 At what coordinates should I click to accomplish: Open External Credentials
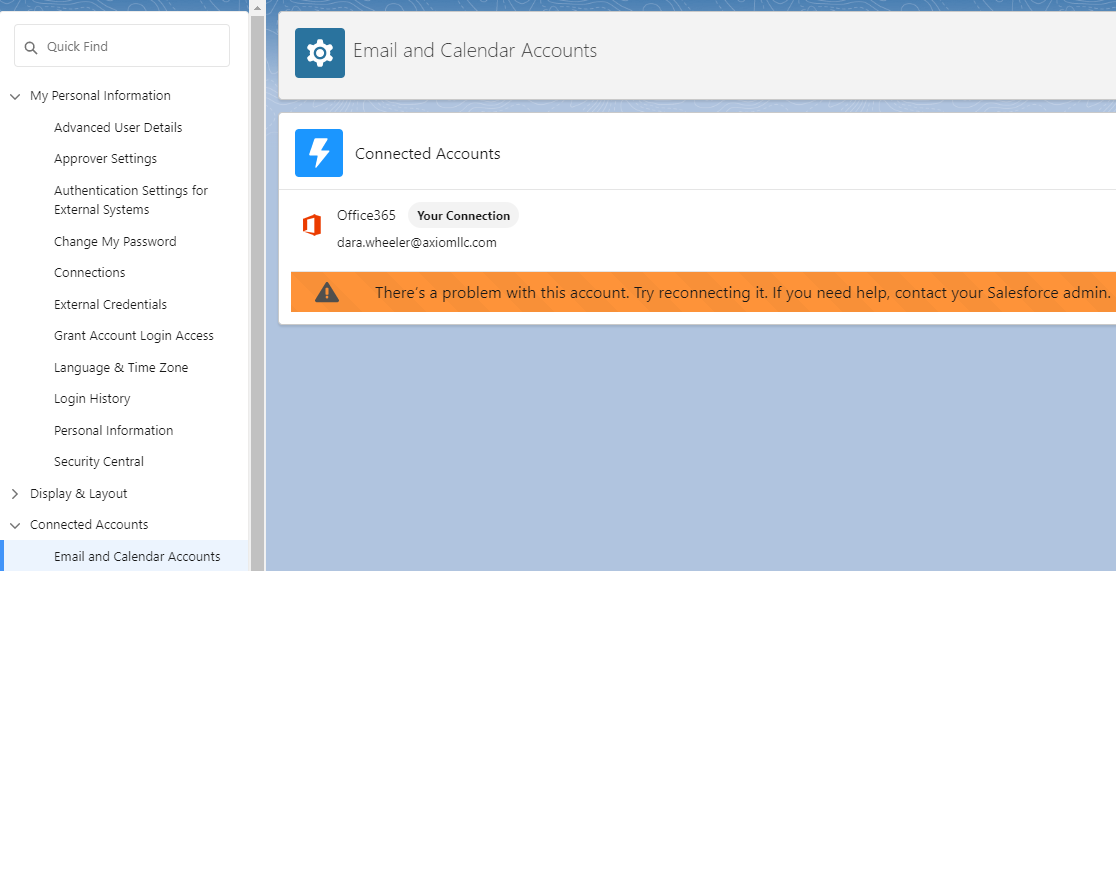(x=110, y=304)
